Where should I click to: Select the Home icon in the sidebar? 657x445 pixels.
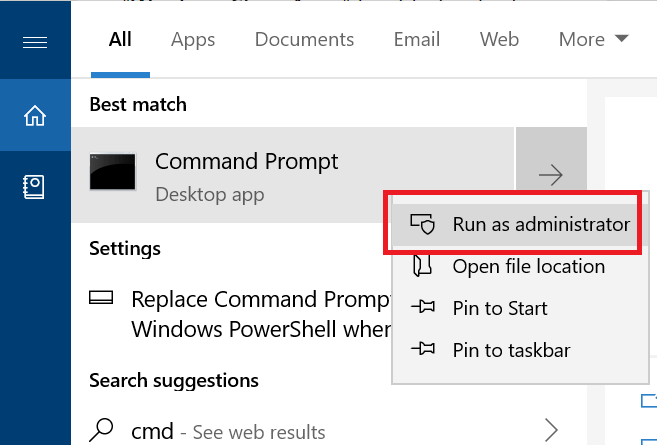tap(35, 115)
